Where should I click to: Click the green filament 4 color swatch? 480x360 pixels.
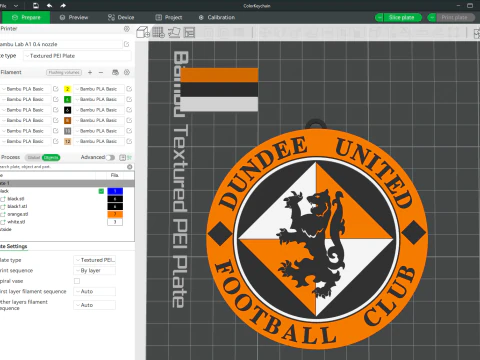(x=67, y=99)
